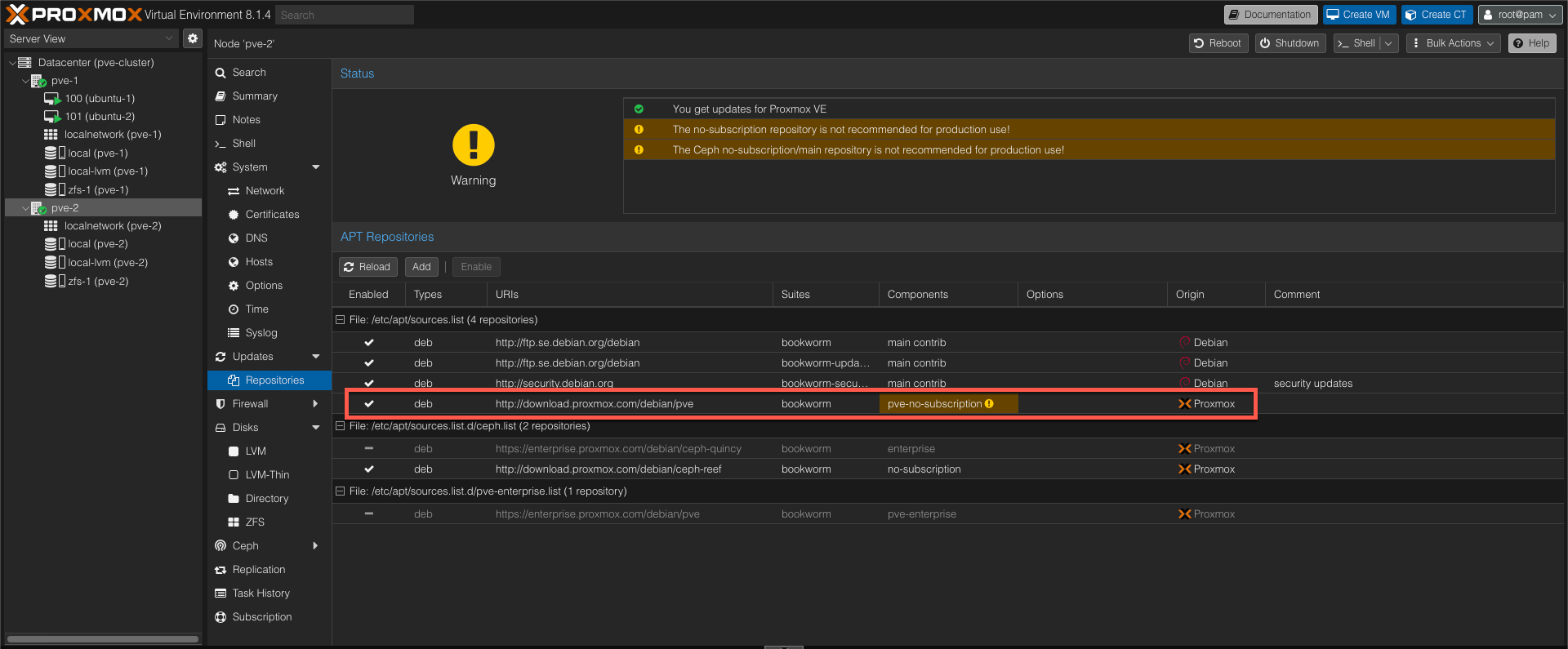The width and height of the screenshot is (1568, 649).
Task: Select the pve-no-subscription repository row checkmark
Action: 369,404
